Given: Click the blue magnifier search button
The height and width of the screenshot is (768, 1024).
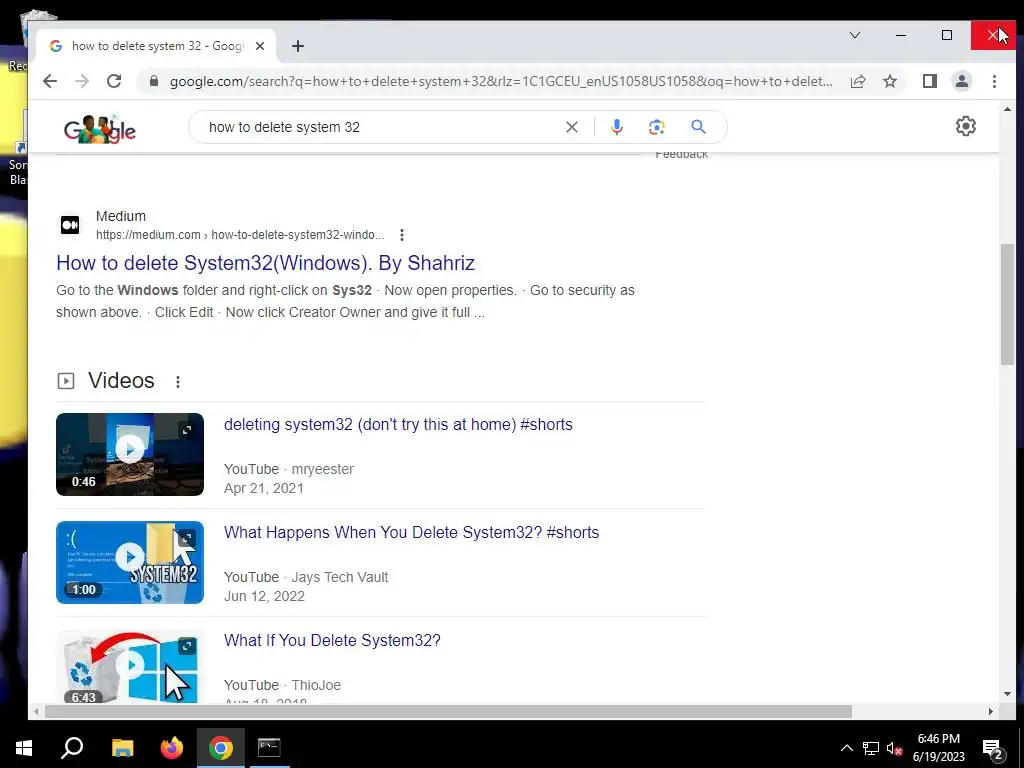Looking at the screenshot, I should click(698, 127).
